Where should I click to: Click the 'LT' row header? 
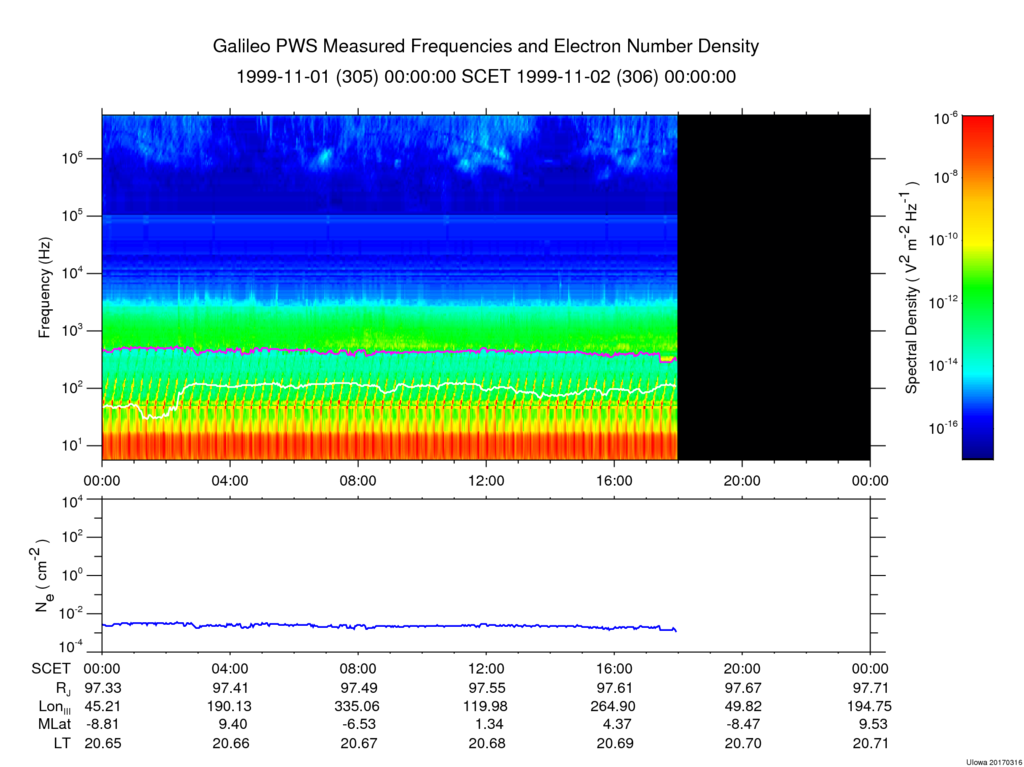62,743
